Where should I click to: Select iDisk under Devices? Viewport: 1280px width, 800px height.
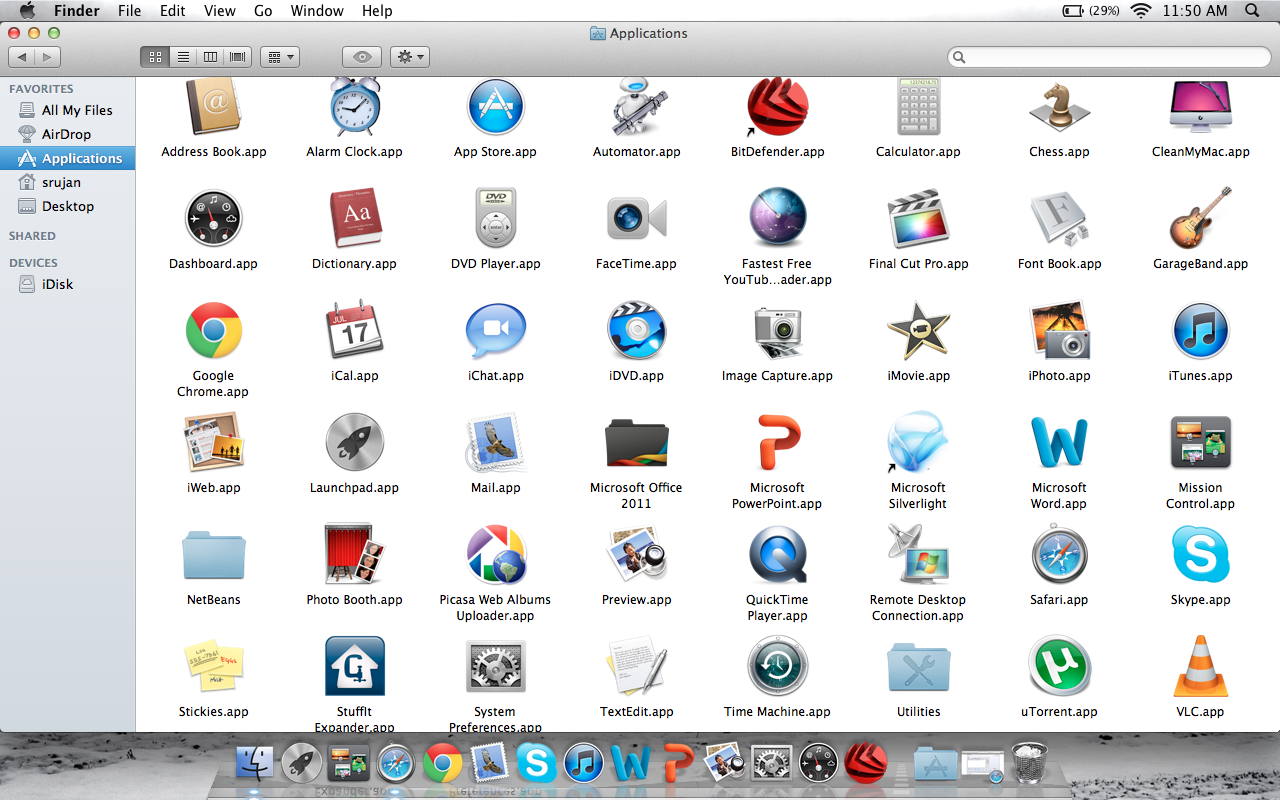68,284
